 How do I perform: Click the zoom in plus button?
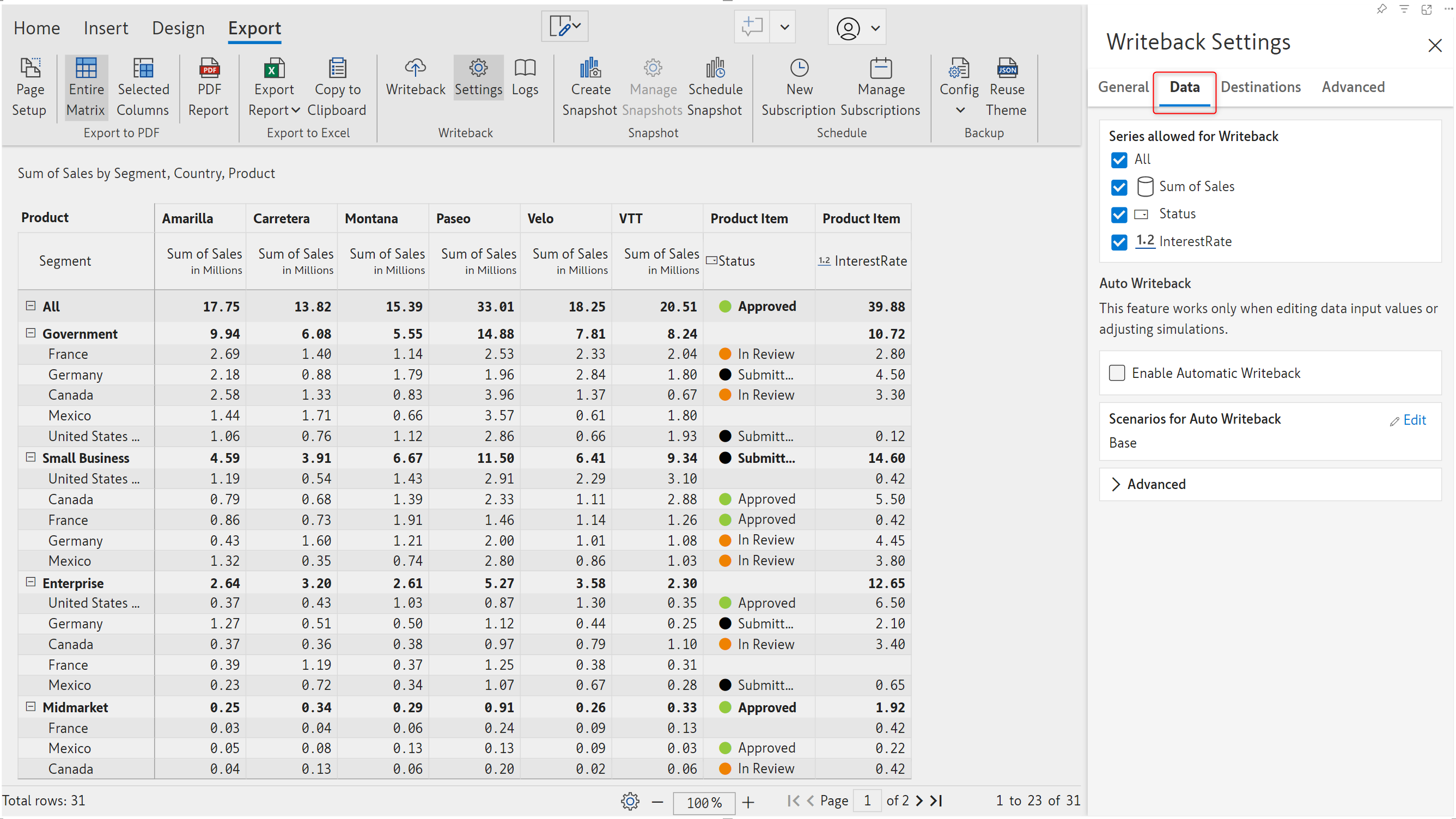748,802
